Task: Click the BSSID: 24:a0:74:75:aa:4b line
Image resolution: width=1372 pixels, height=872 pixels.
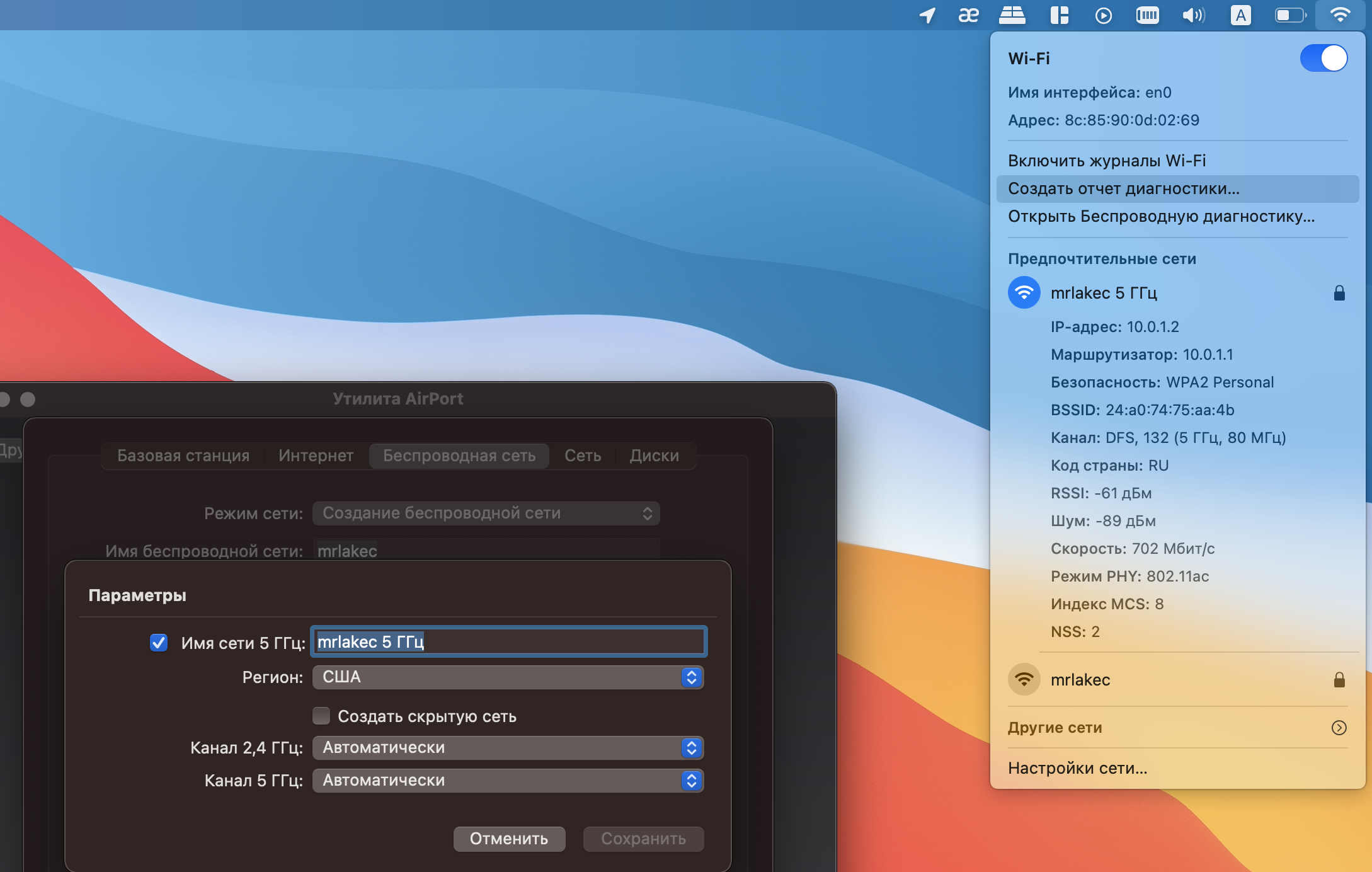Action: point(1143,410)
